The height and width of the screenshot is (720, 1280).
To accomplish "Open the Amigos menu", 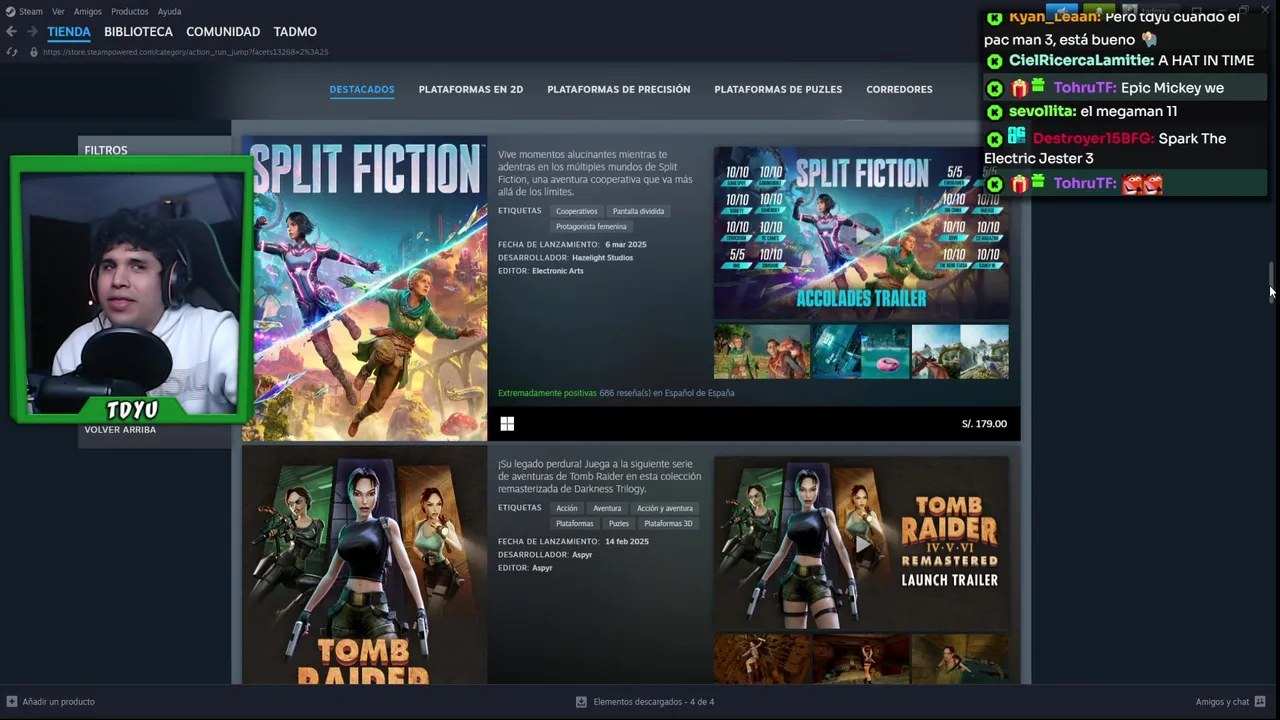I will point(88,12).
